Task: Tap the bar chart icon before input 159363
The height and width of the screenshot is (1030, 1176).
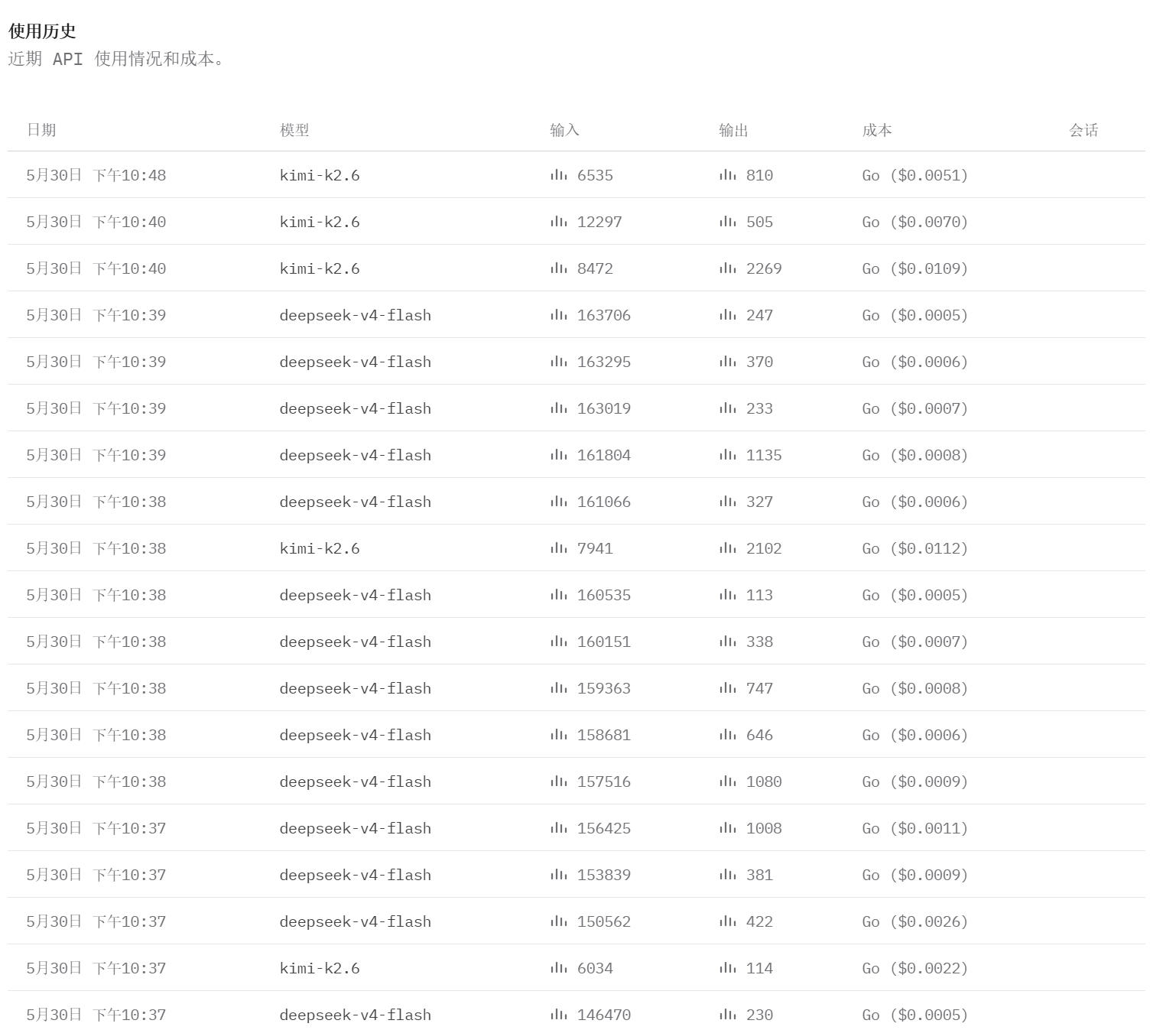Action: (558, 688)
